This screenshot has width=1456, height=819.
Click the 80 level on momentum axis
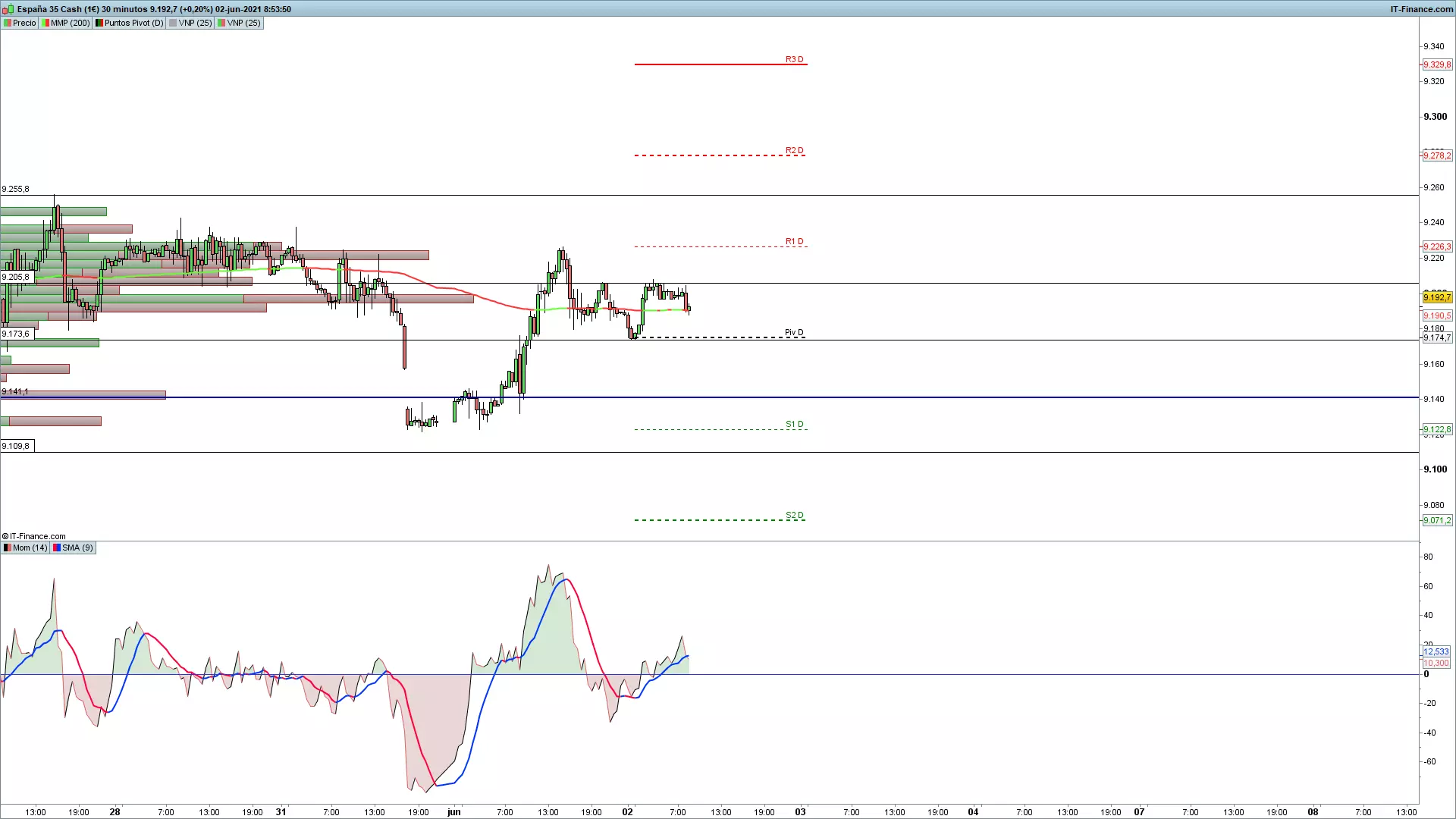[1429, 557]
